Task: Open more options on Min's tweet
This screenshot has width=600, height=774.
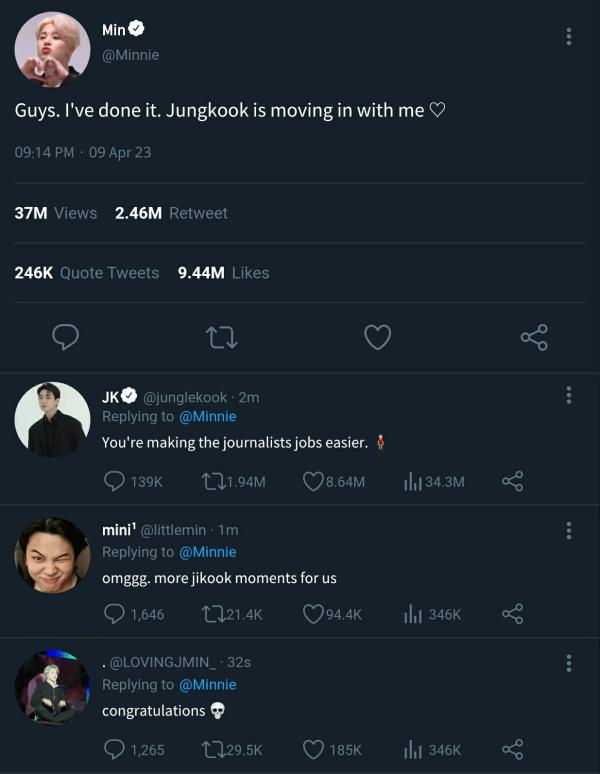Action: click(x=569, y=37)
